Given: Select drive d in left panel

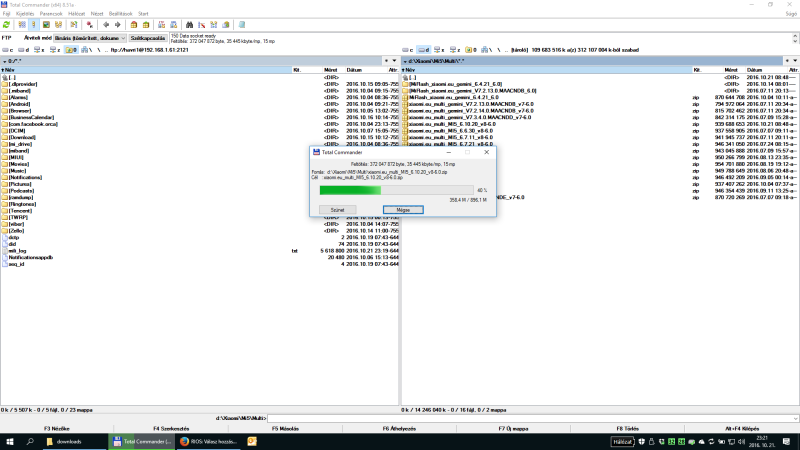Looking at the screenshot, I should pos(23,50).
